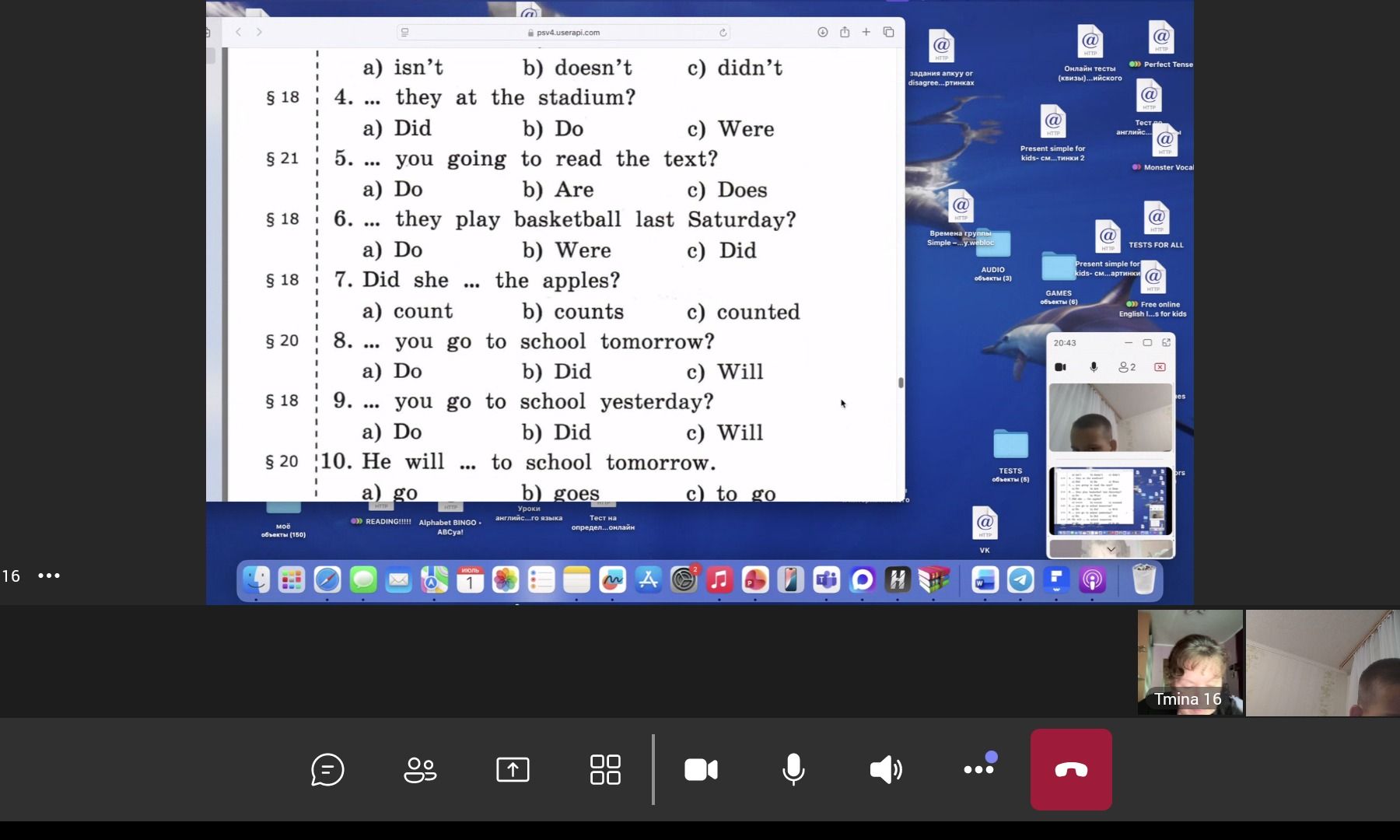Image resolution: width=1400 pixels, height=840 pixels.
Task: Select Tmina 16 participant video tile
Action: pyautogui.click(x=1190, y=663)
